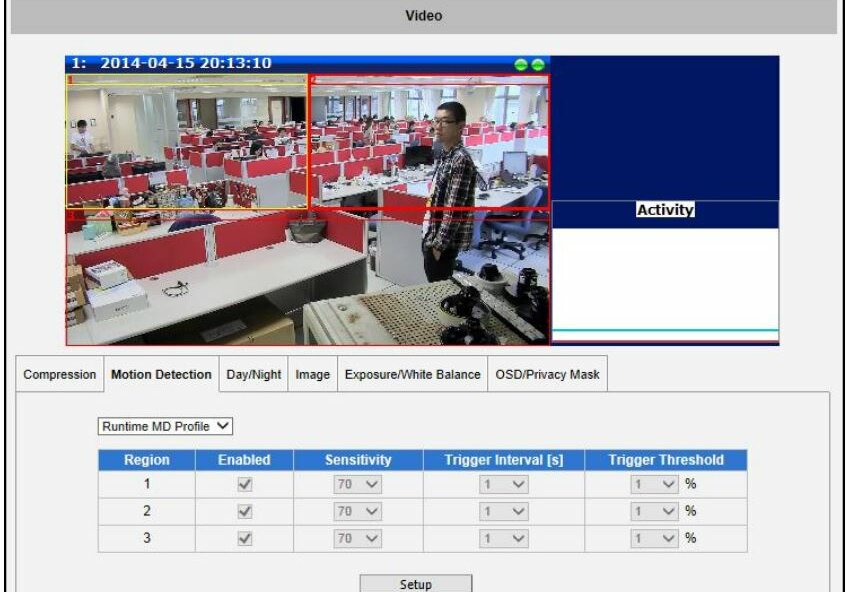
Task: Select the Motion Detection tab
Action: point(161,374)
